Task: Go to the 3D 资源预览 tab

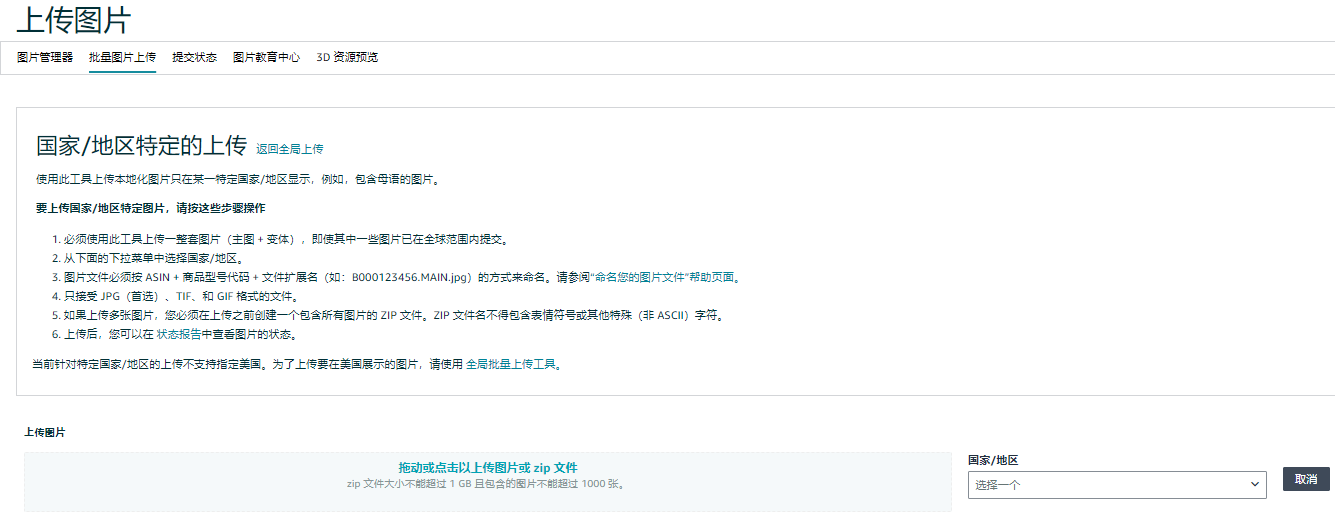Action: [347, 58]
